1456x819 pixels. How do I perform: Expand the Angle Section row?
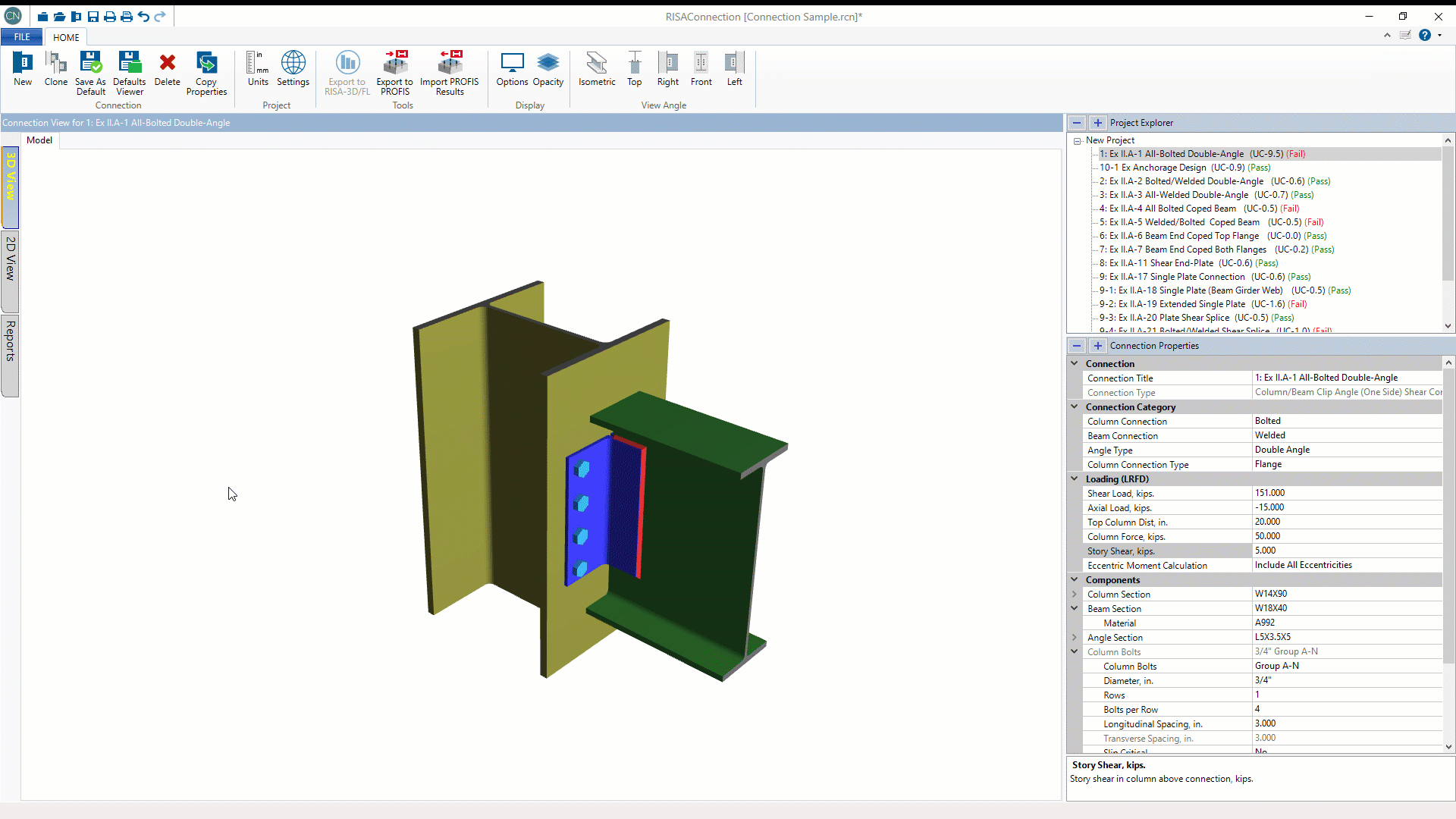coord(1074,637)
